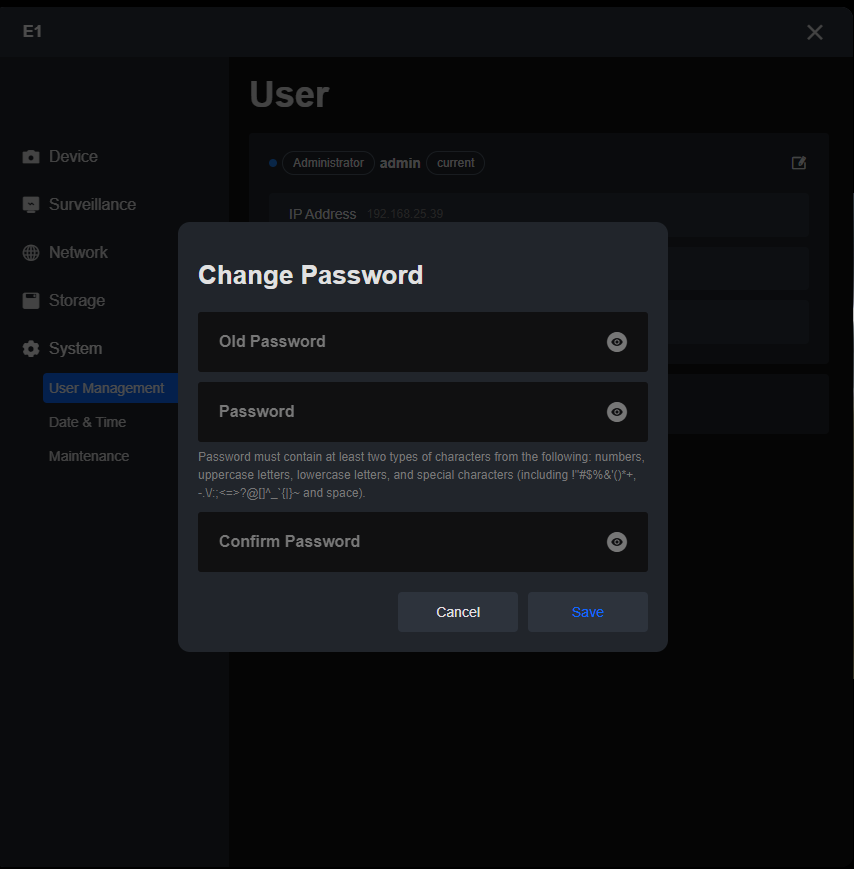Click the E1 device title
854x869 pixels.
pos(32,32)
